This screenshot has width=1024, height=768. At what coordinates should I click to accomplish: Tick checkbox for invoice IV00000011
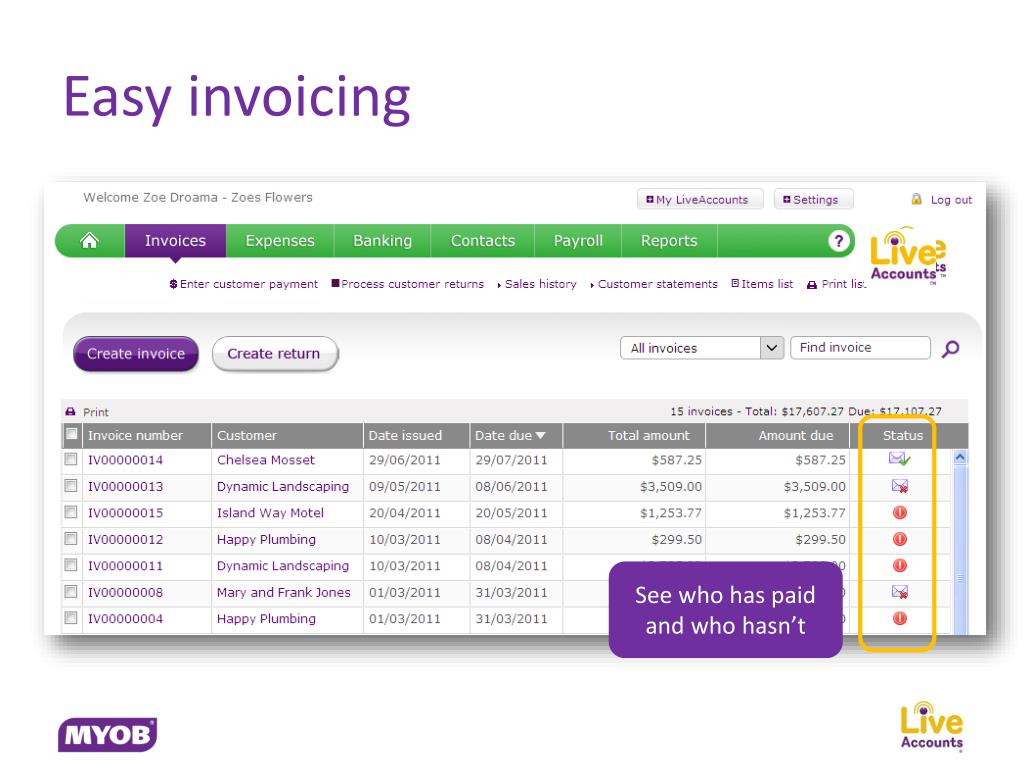tap(71, 565)
